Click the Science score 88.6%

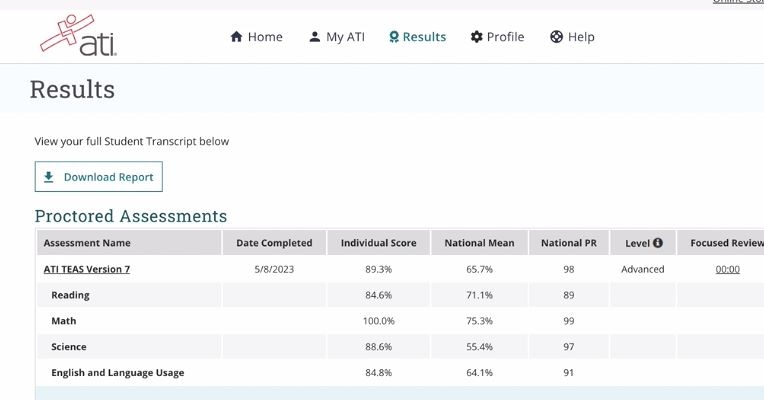point(379,346)
